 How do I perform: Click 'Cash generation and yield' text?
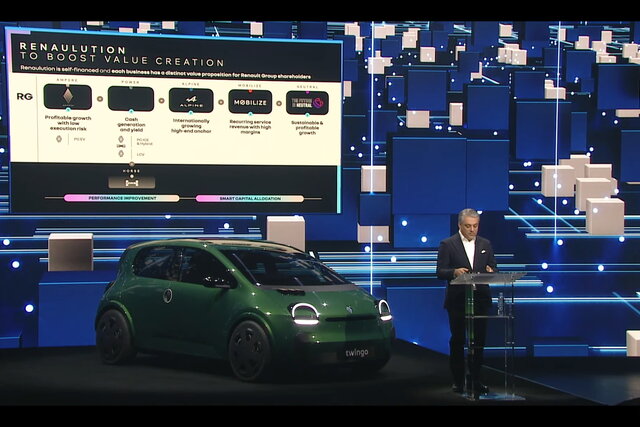[x=131, y=125]
